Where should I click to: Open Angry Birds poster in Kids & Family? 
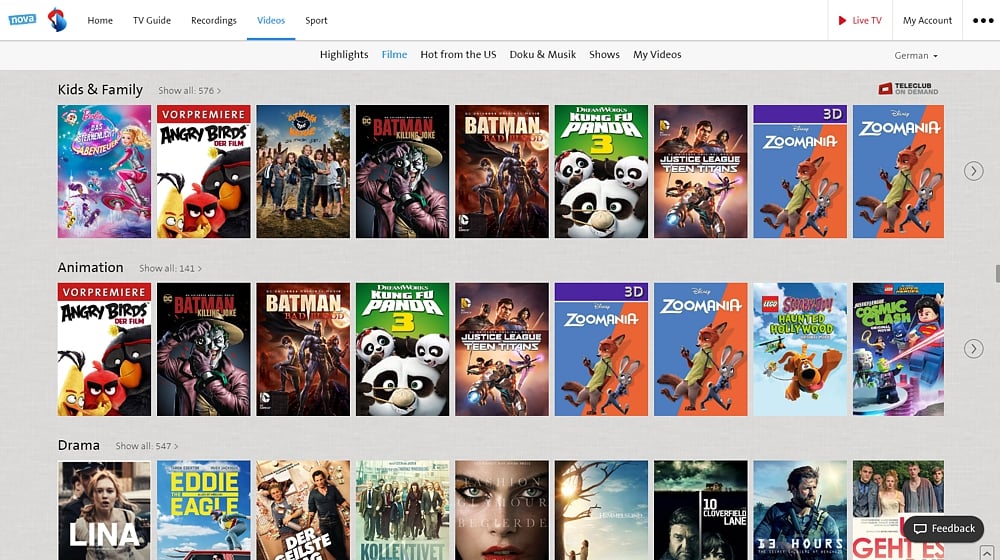(204, 172)
